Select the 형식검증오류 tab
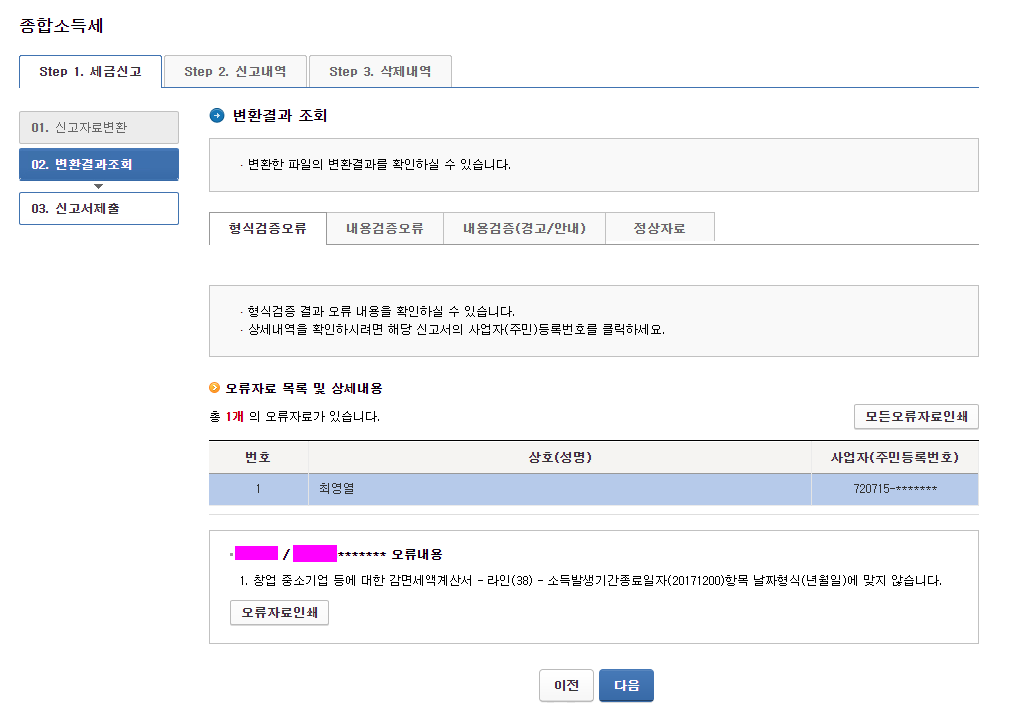Viewport: 1018px width, 728px height. click(x=268, y=228)
